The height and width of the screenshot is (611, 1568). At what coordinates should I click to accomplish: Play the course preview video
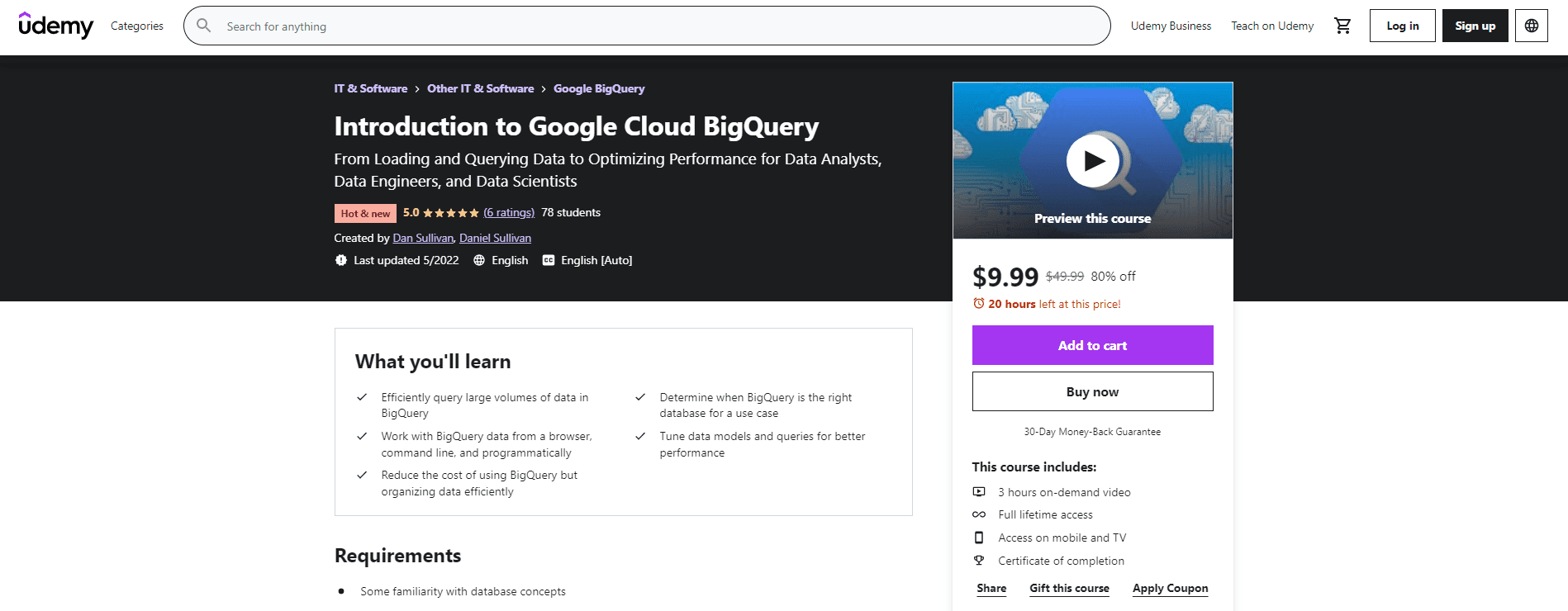point(1092,161)
